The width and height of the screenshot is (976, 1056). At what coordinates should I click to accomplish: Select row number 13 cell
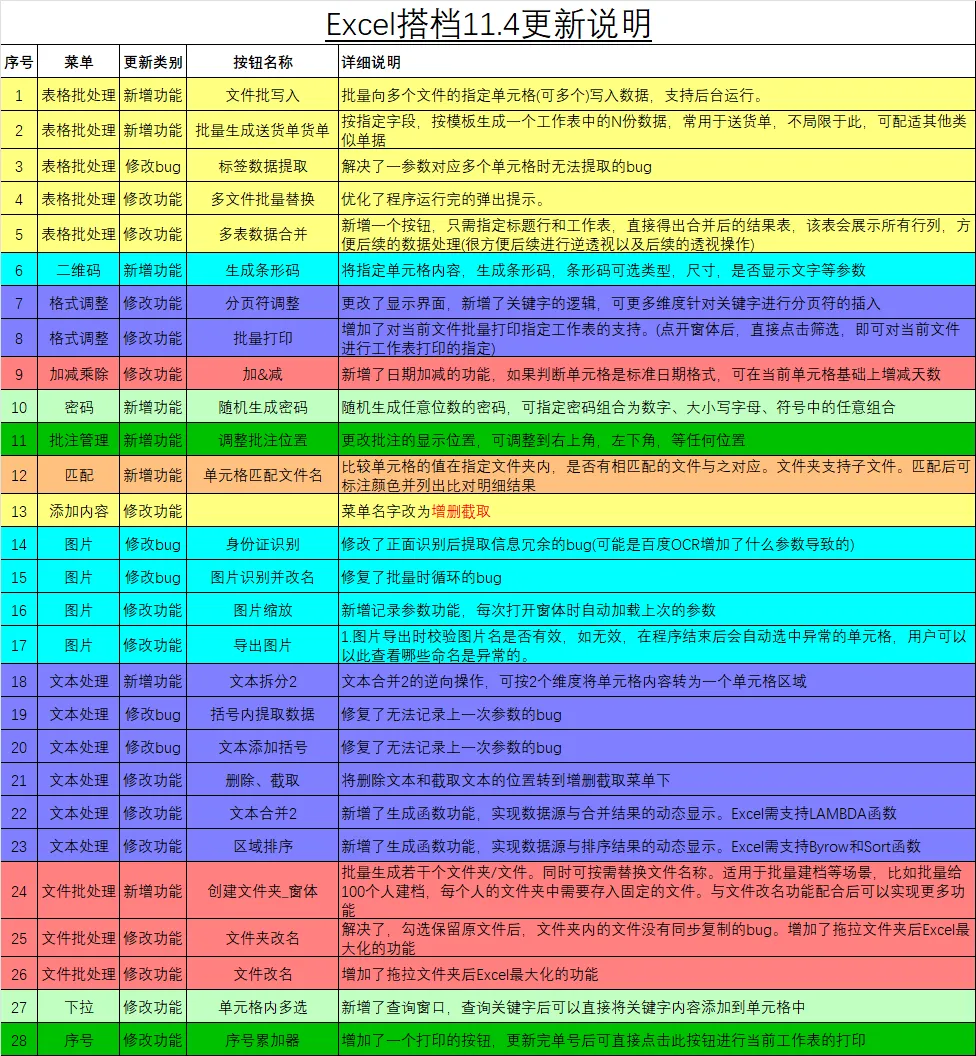19,510
